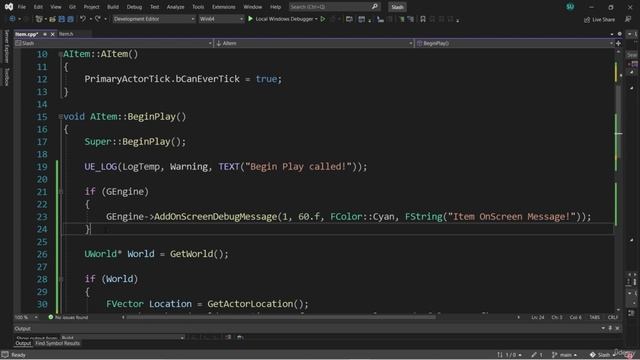Open the Debug menu

[134, 7]
